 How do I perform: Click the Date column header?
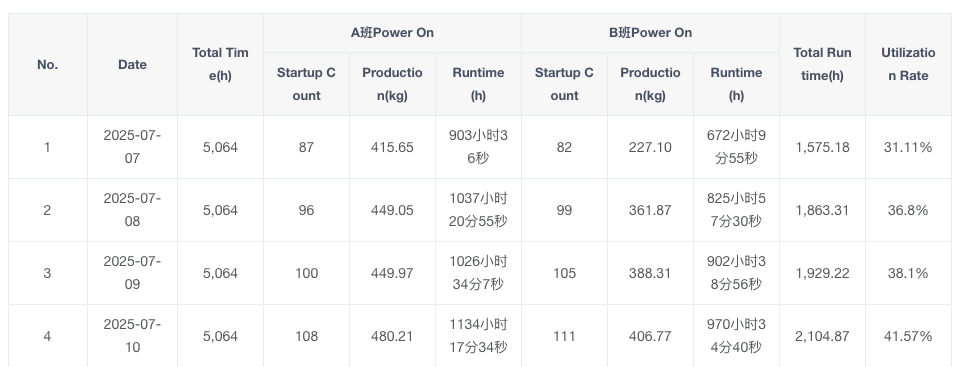coord(132,65)
